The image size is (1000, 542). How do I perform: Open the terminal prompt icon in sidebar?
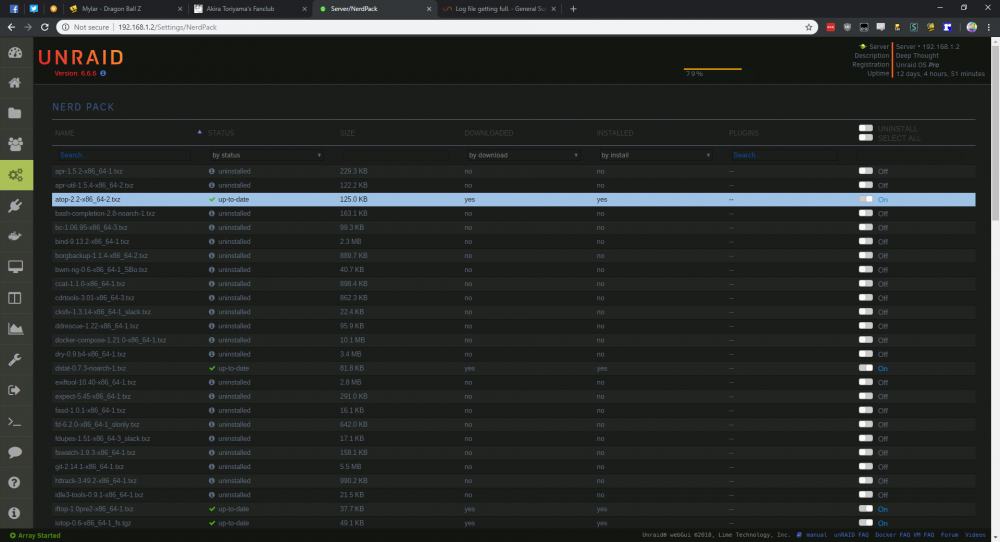15,421
